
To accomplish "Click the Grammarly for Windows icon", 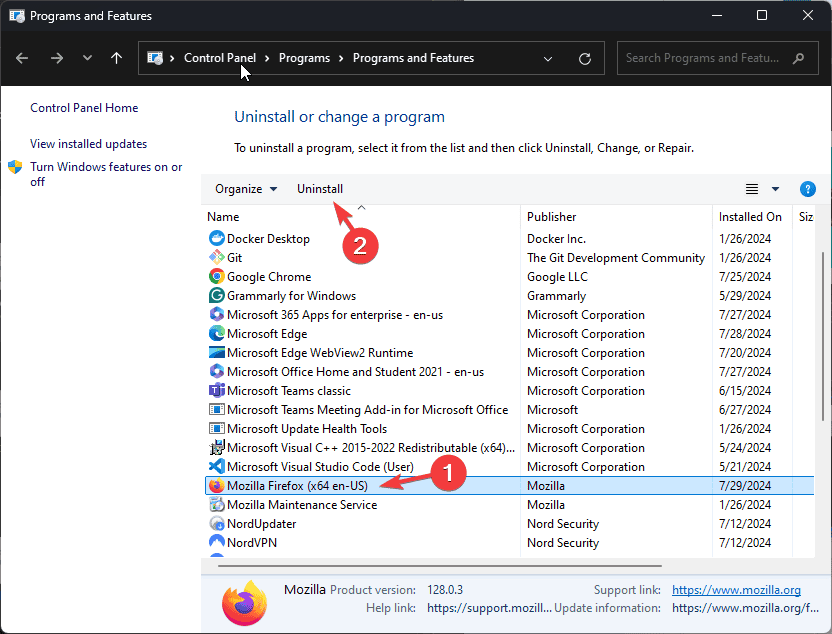I will [x=216, y=296].
